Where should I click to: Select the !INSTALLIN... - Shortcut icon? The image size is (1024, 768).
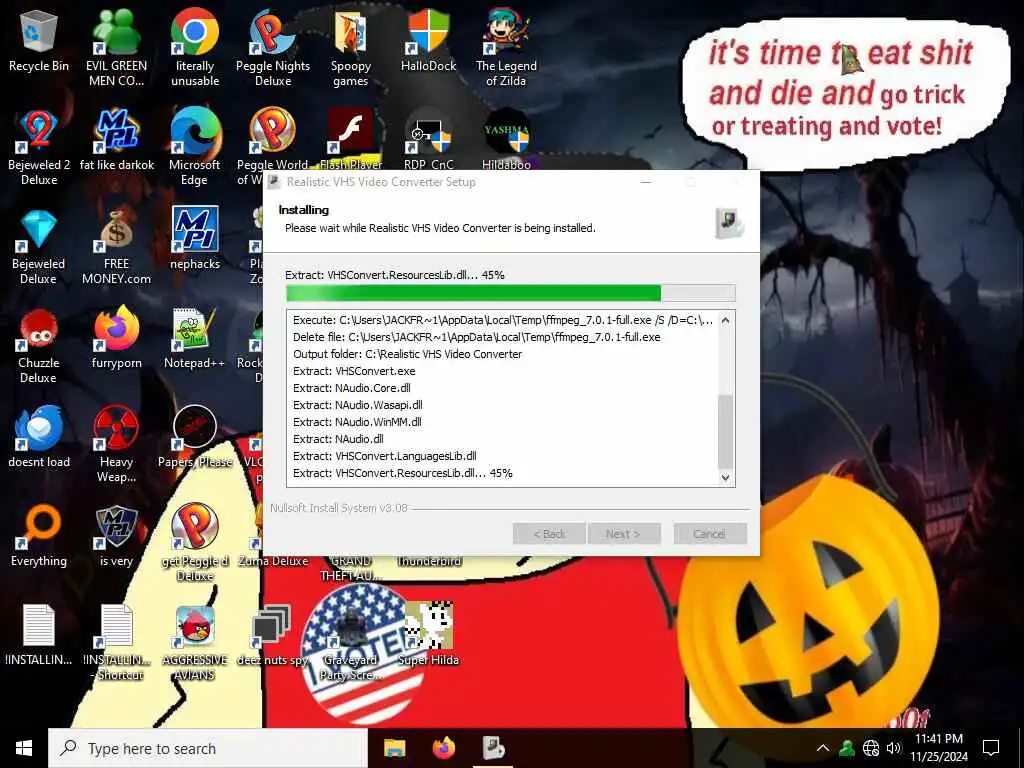pyautogui.click(x=116, y=643)
